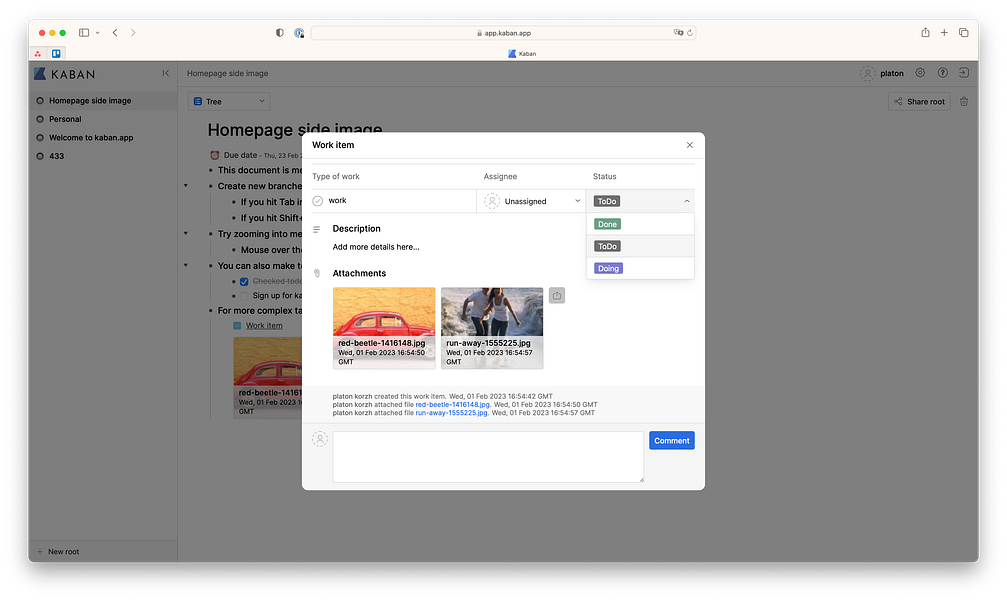1007x600 pixels.
Task: Open the pinned red tab icon
Action: 38,53
